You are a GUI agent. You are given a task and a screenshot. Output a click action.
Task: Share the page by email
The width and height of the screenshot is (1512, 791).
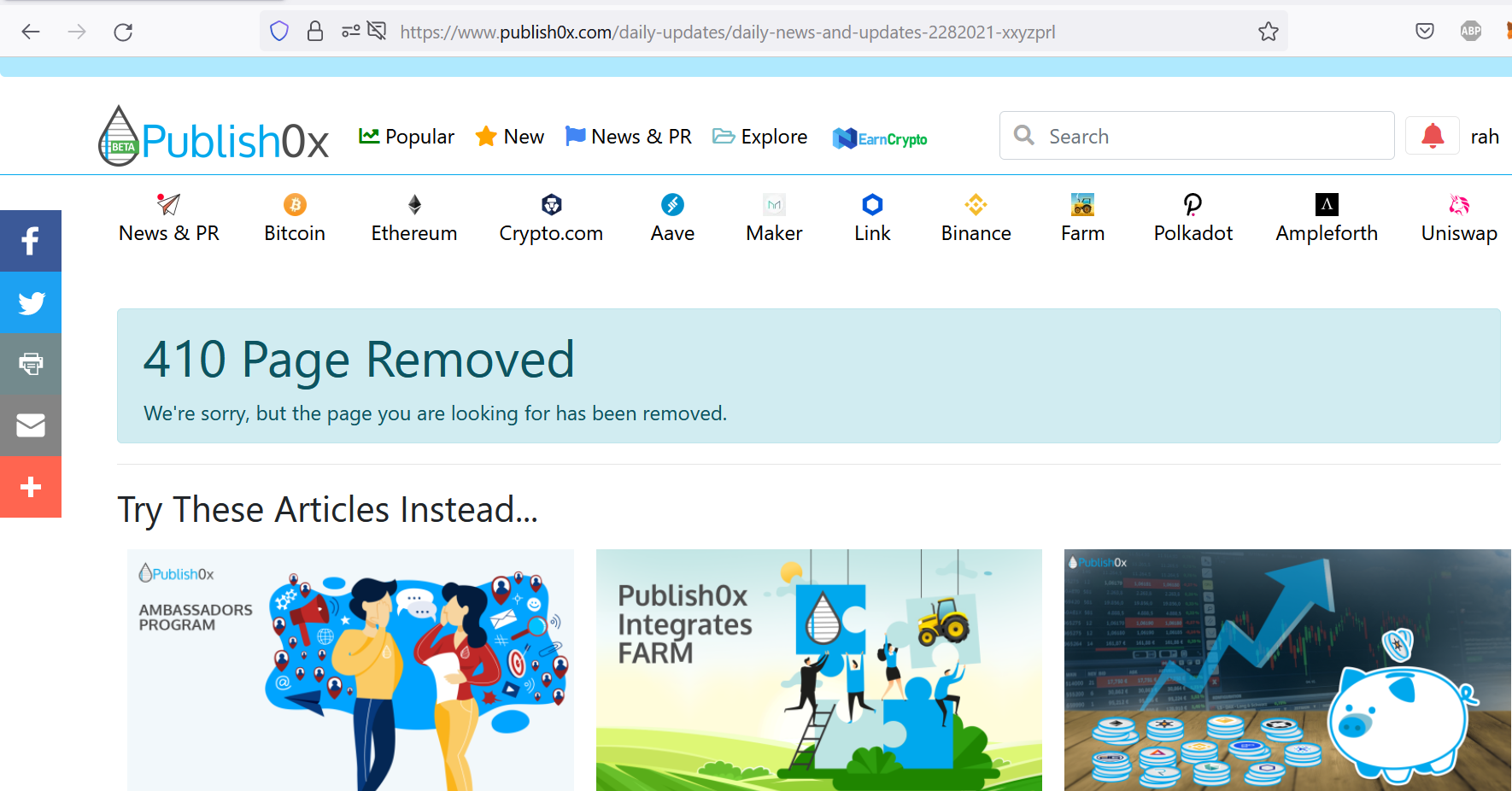pos(31,425)
